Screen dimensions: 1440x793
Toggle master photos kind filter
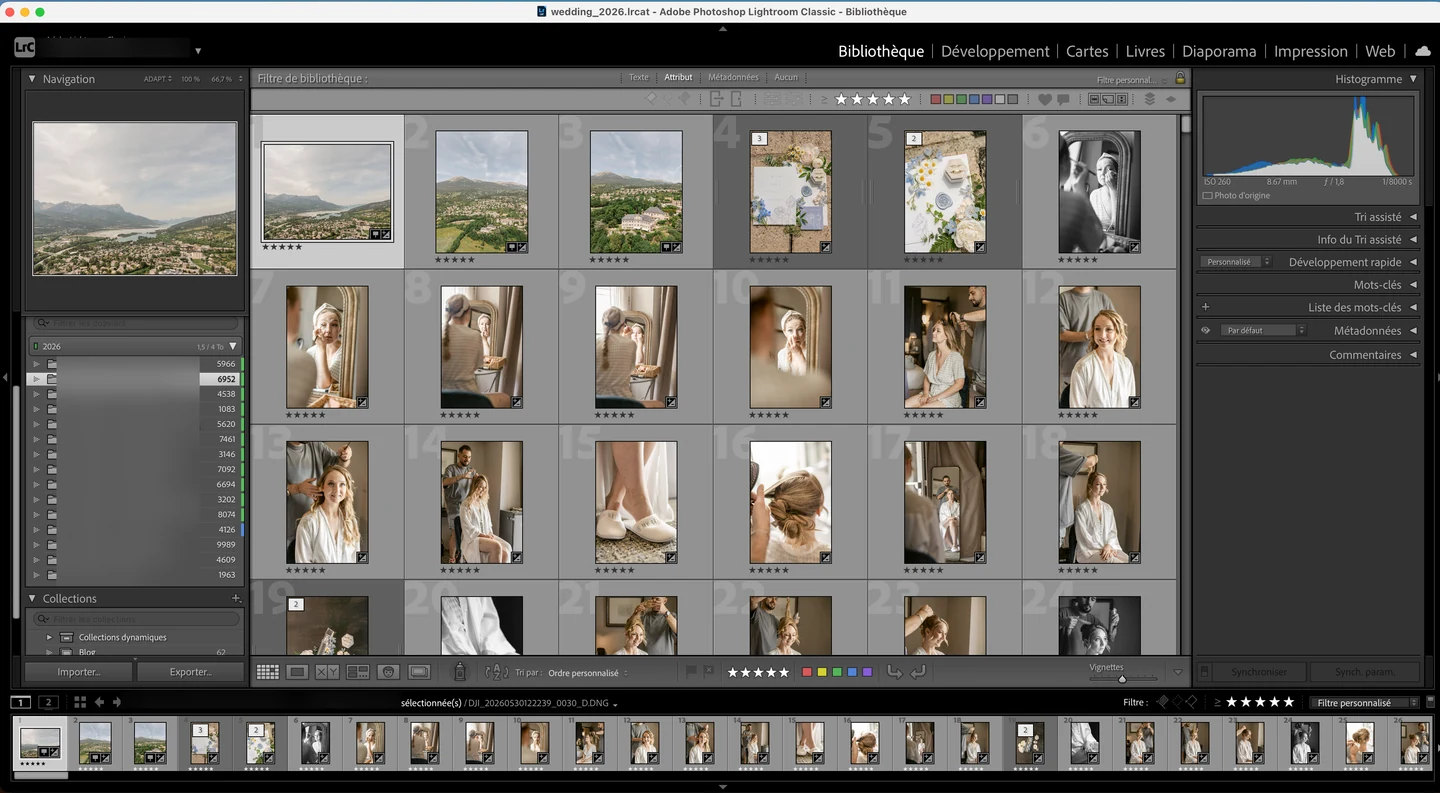1094,99
